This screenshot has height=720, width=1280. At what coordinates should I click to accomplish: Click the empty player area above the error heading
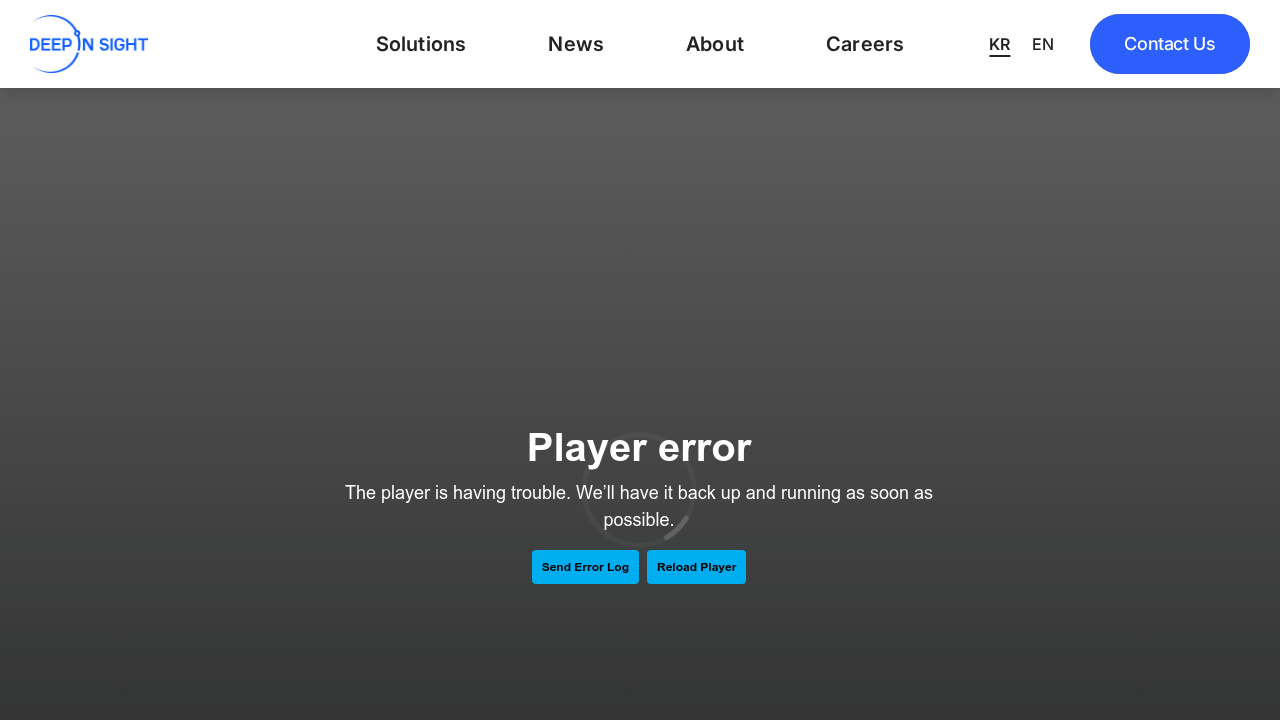tap(640, 250)
